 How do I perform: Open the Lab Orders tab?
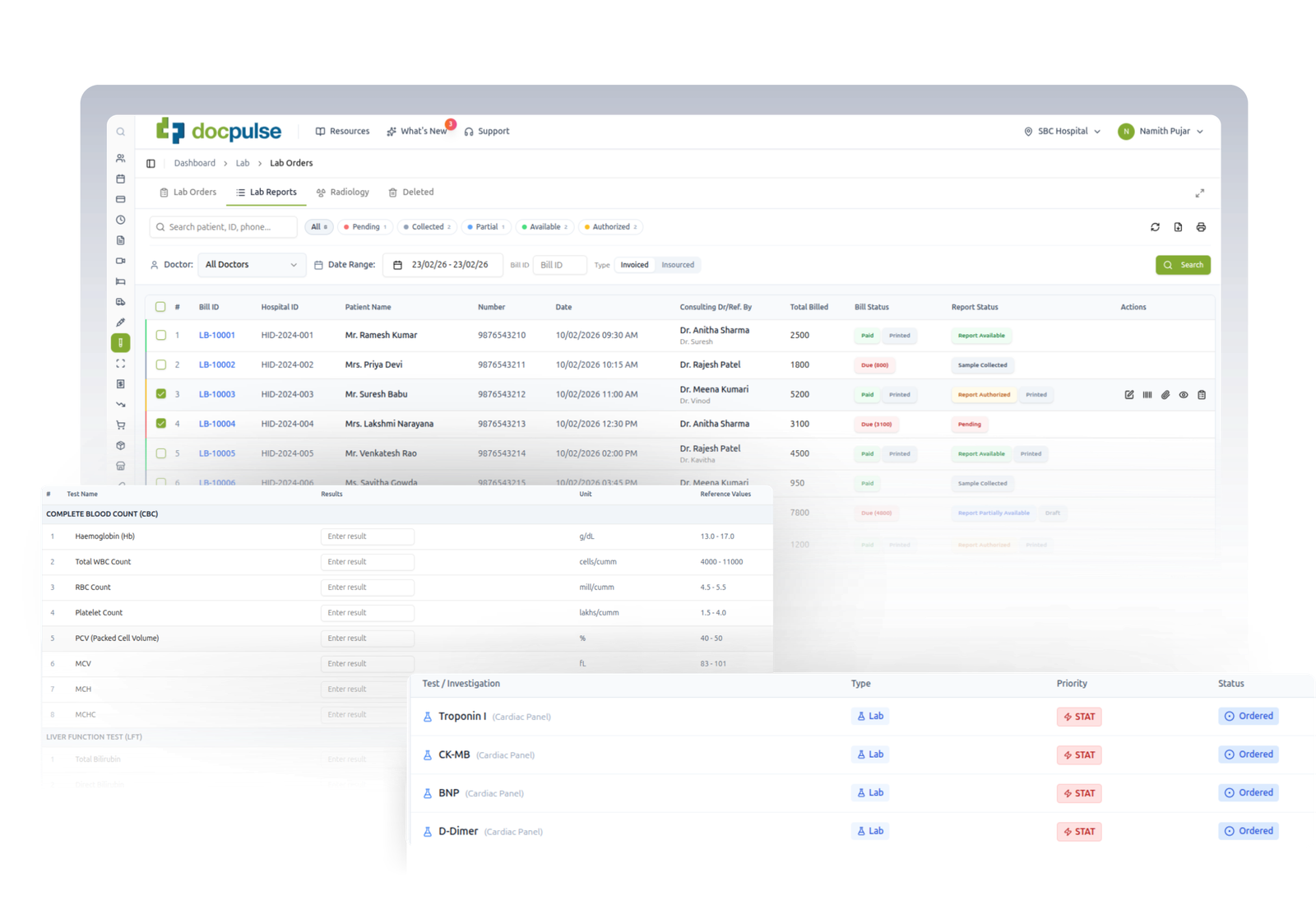[188, 192]
